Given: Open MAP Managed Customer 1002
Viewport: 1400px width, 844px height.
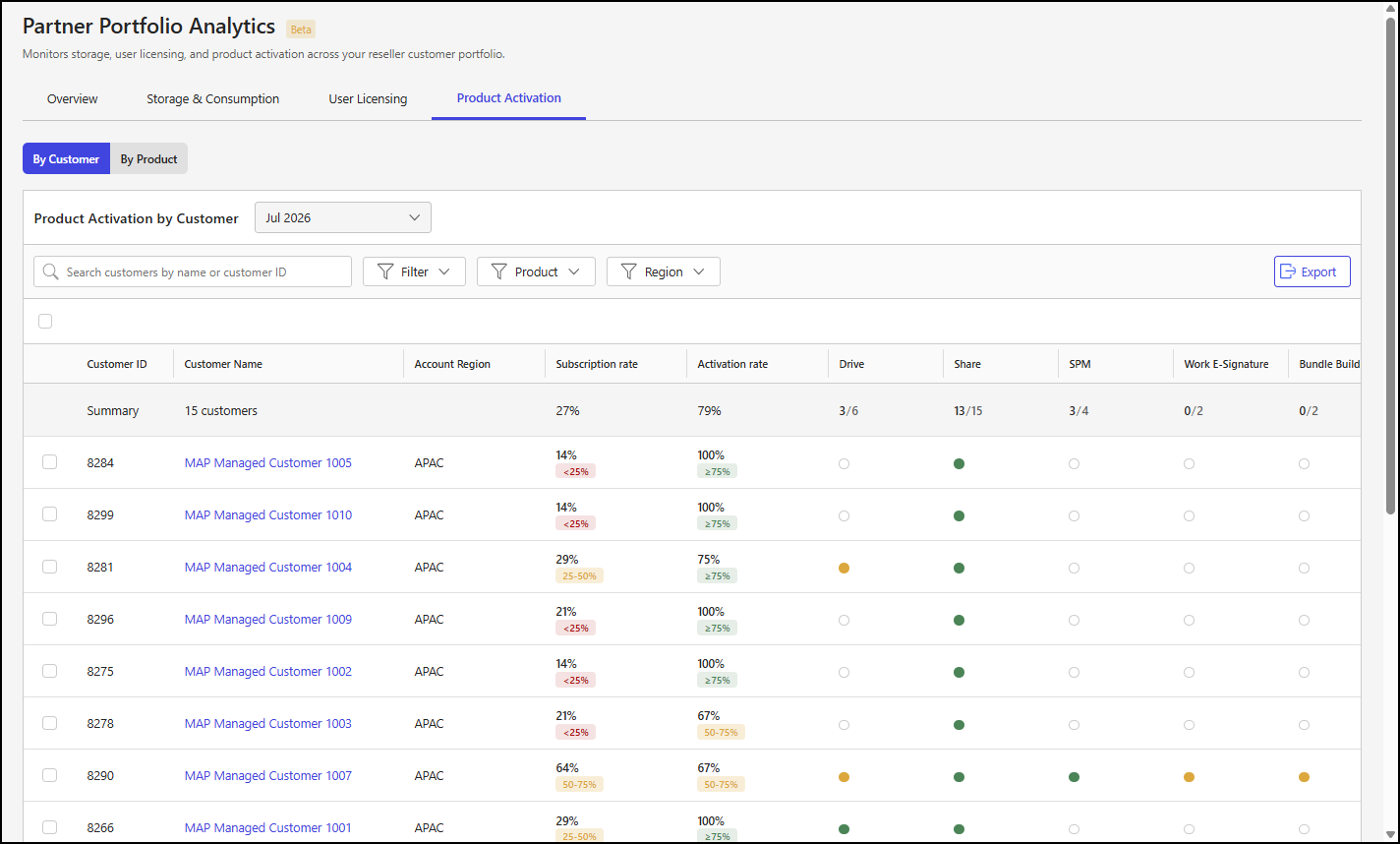Looking at the screenshot, I should [x=268, y=671].
